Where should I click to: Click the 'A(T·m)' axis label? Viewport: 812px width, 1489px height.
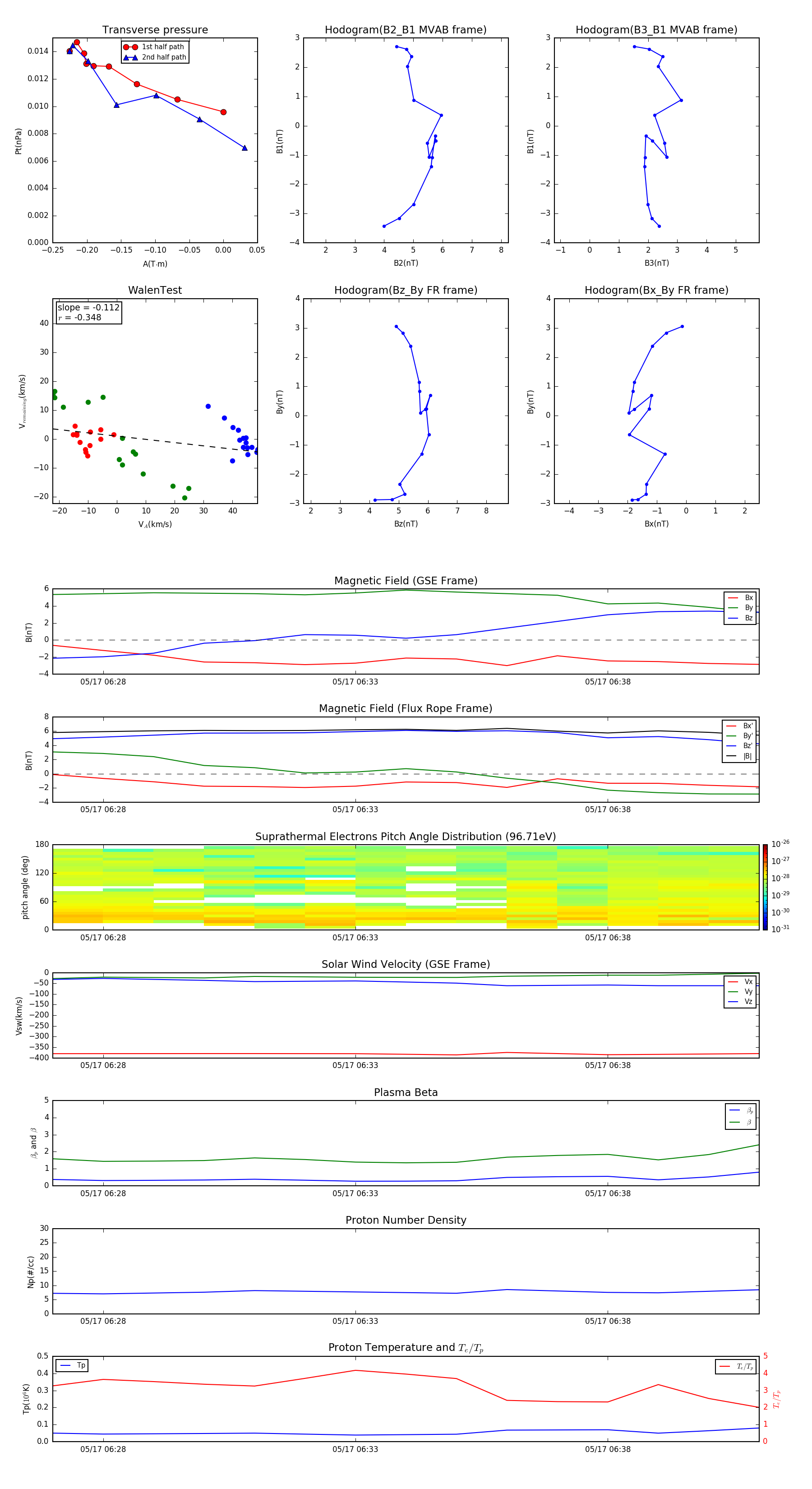155,264
